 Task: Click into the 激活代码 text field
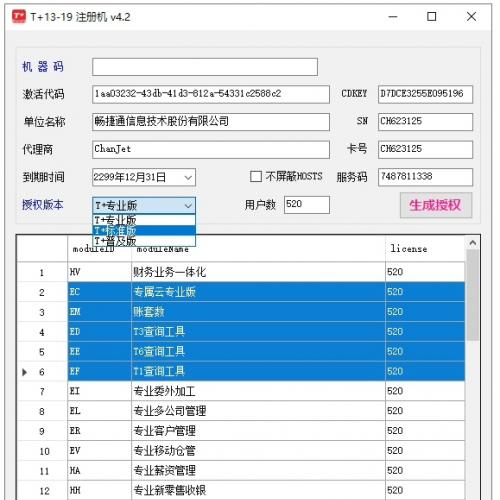click(x=211, y=94)
